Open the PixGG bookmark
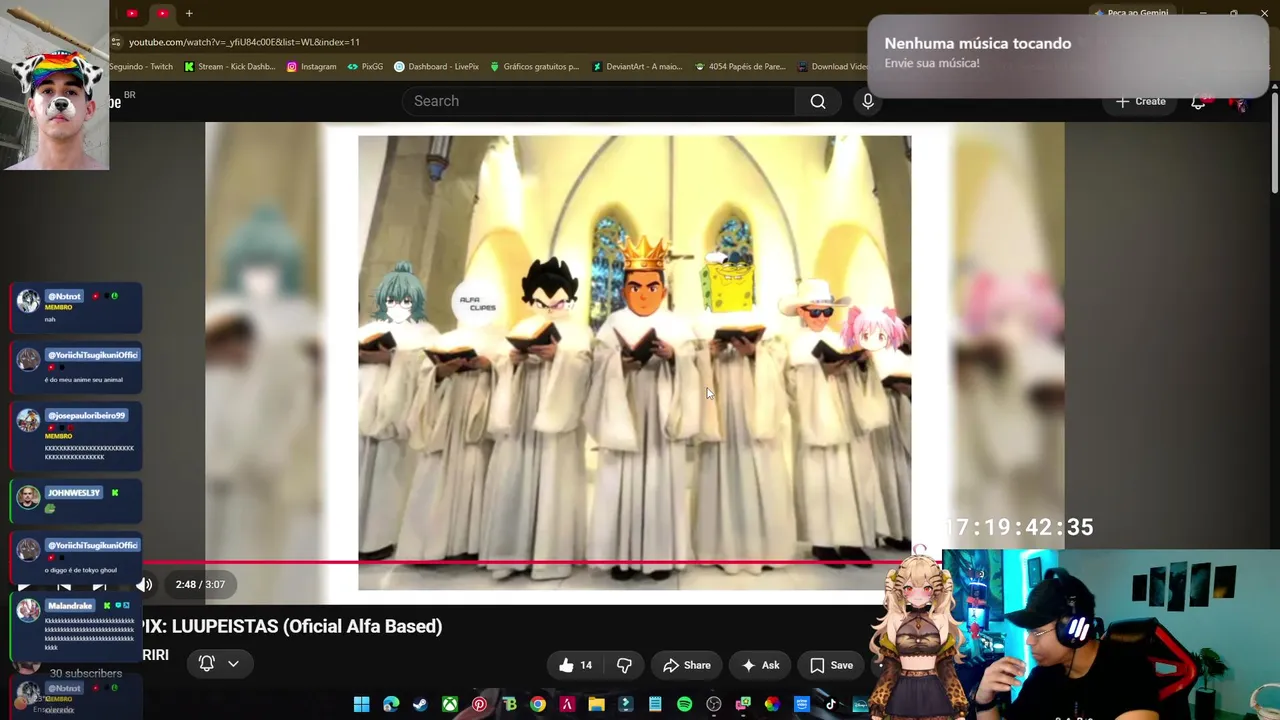The width and height of the screenshot is (1280, 720). [365, 67]
